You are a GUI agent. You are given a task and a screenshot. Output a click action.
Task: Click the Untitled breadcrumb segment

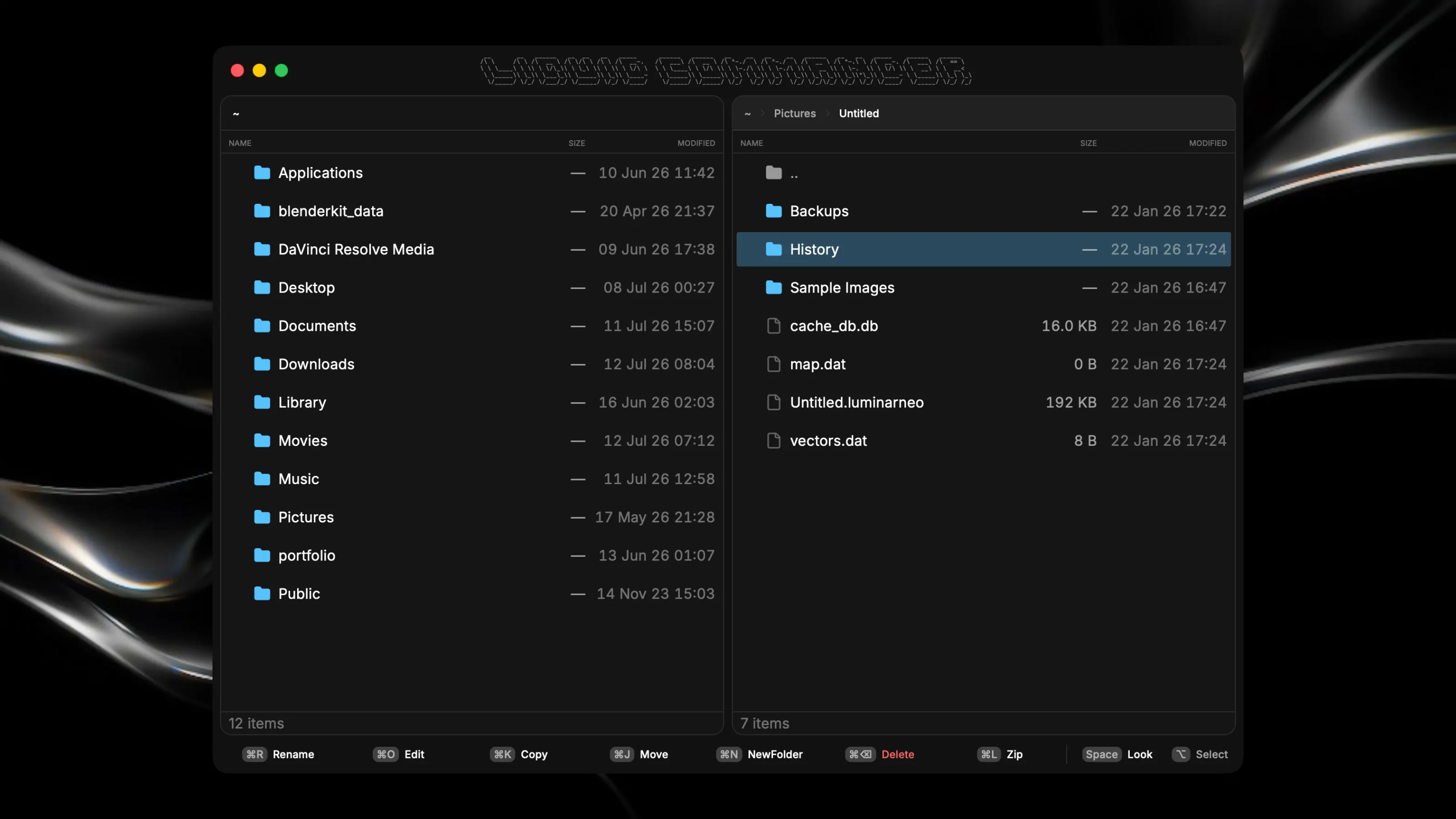[x=859, y=113]
